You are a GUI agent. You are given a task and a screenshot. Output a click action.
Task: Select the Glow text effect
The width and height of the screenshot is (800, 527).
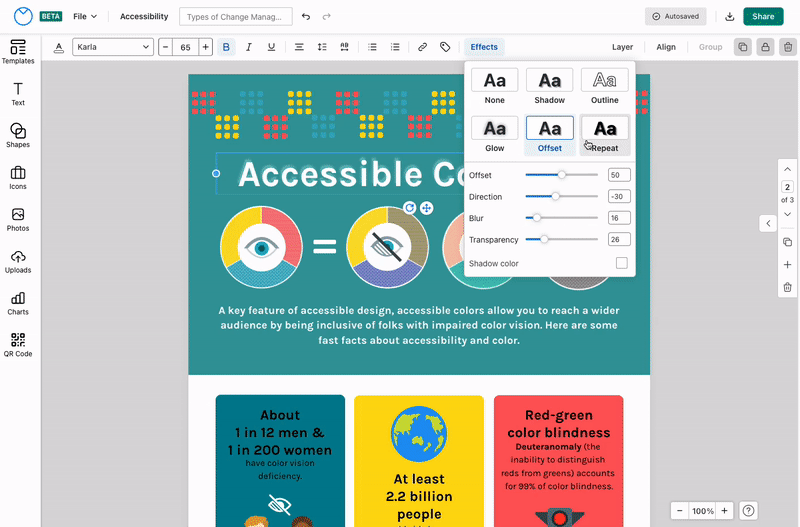tap(494, 135)
